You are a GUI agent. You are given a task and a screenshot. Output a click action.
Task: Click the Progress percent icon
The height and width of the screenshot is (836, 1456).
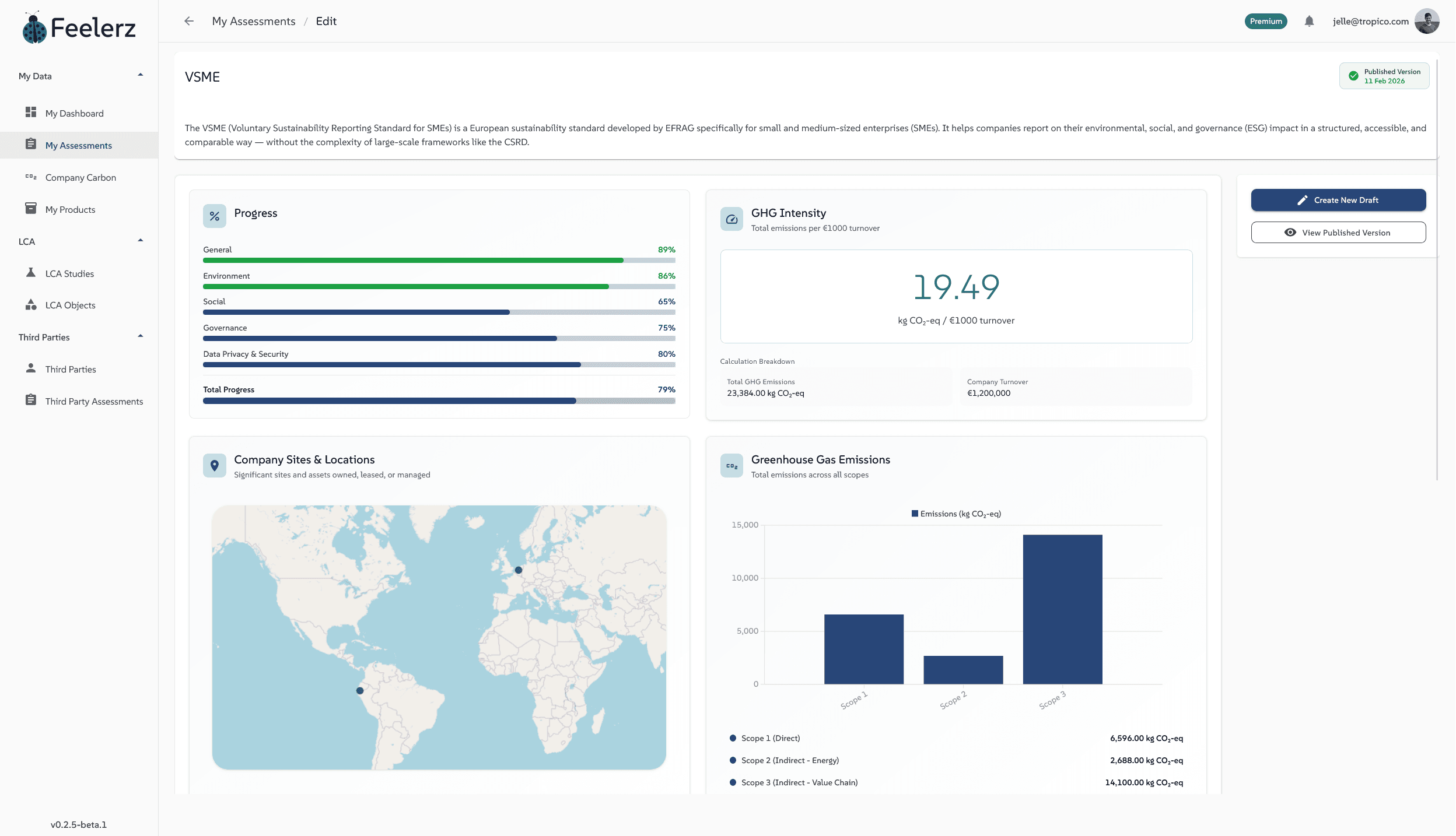[x=215, y=216]
